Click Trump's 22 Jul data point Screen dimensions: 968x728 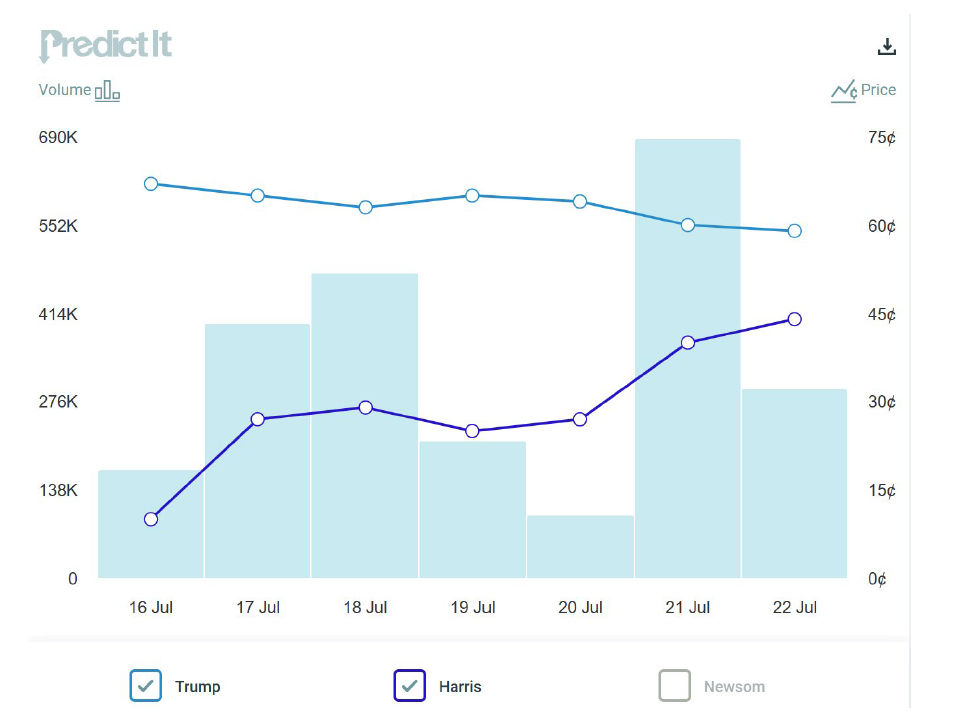point(794,231)
